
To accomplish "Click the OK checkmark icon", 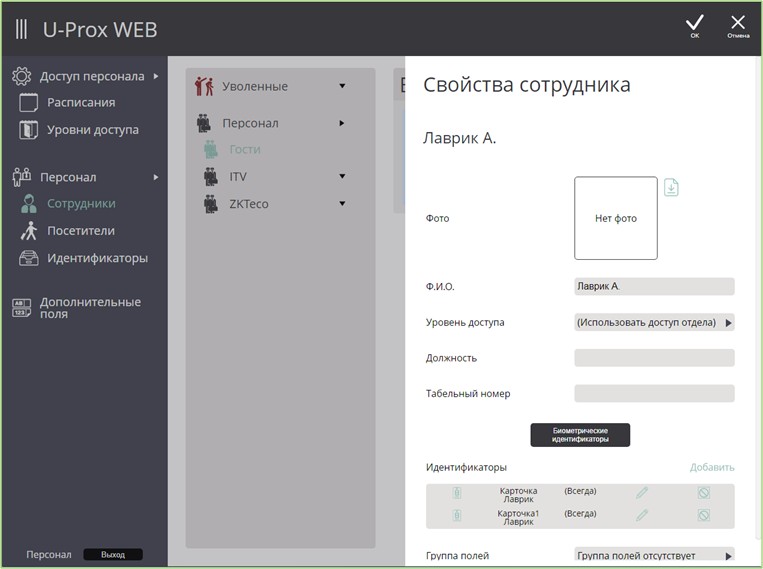I will click(x=694, y=23).
